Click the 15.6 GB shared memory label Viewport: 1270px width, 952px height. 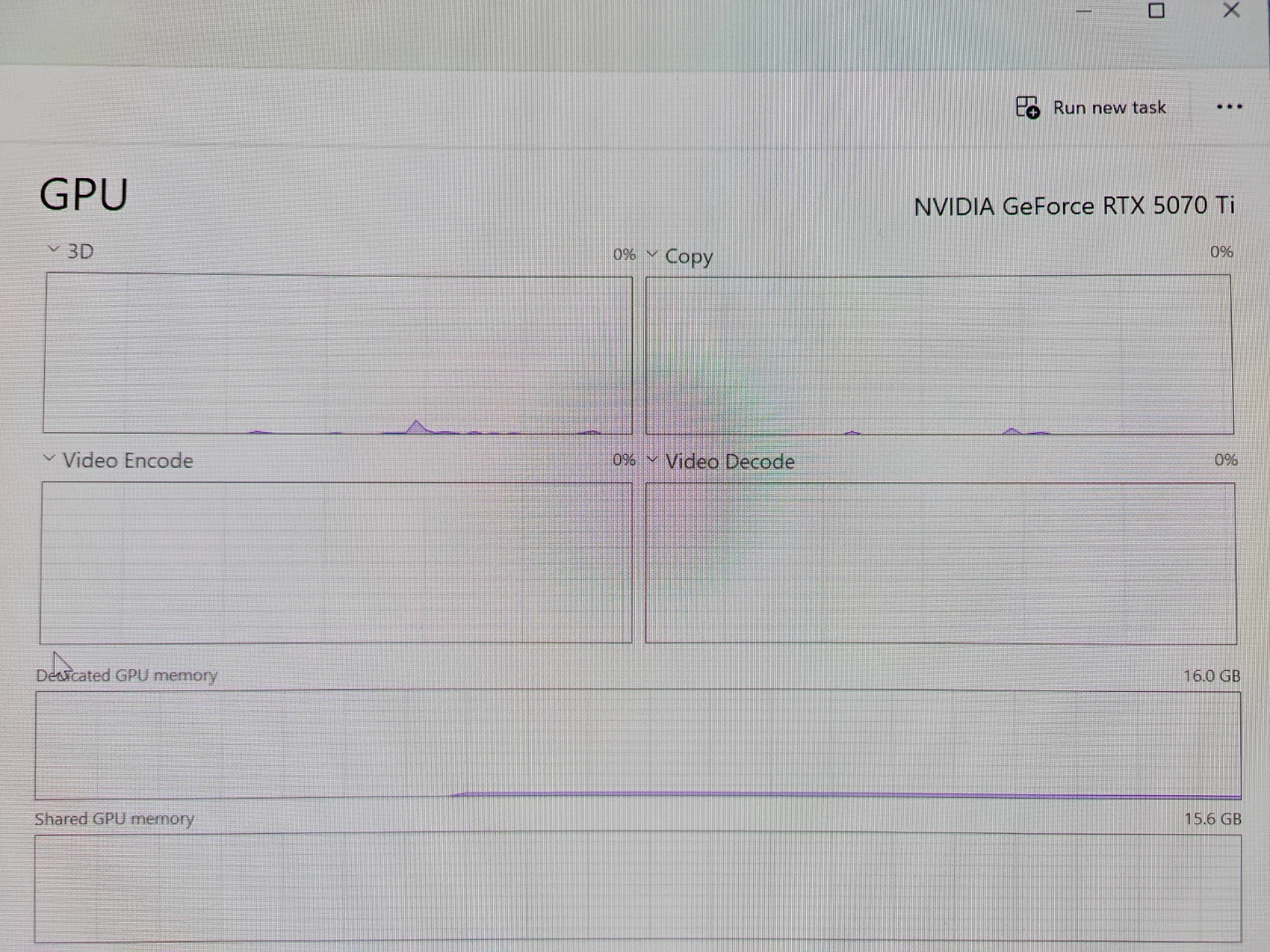point(1213,819)
